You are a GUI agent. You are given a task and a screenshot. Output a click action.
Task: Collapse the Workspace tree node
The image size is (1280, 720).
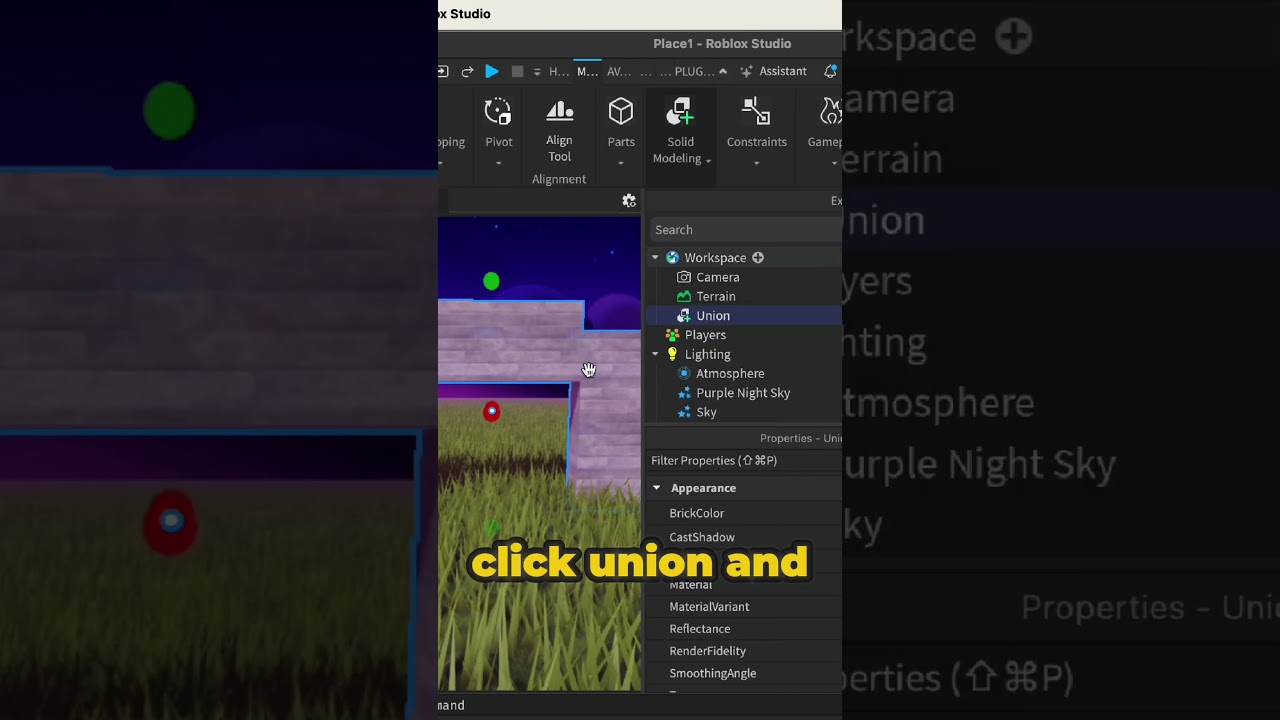click(656, 258)
